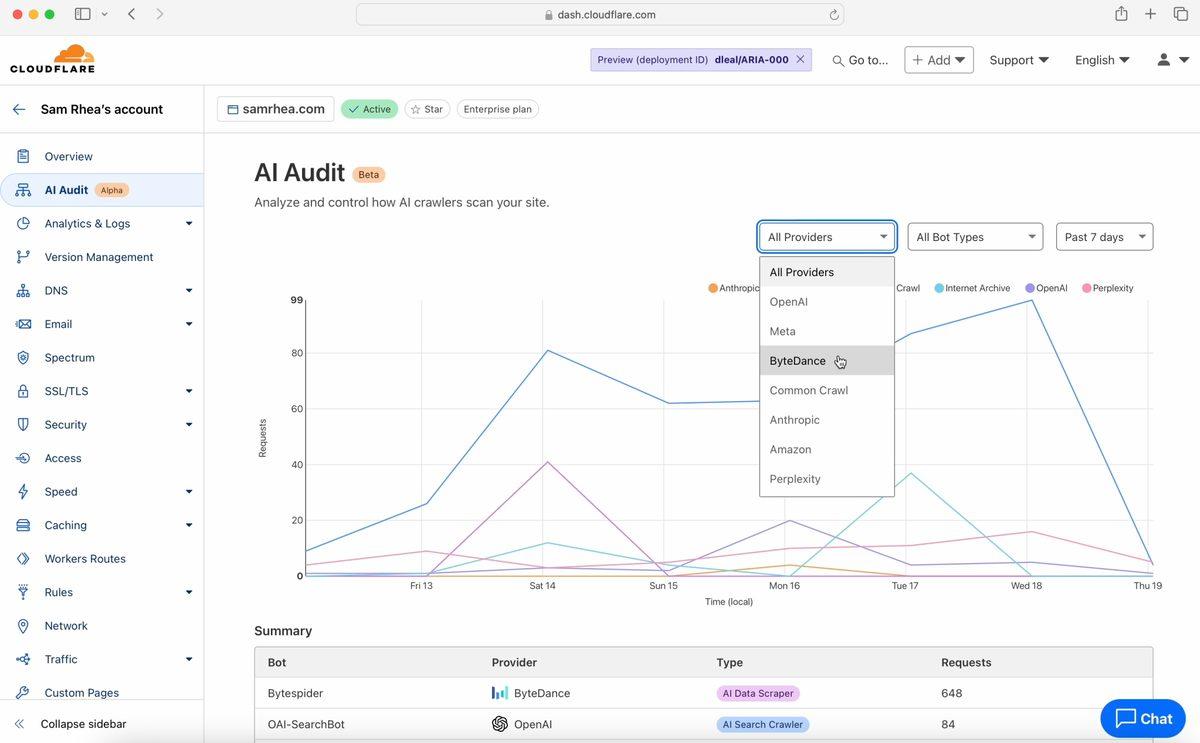
Task: Open the Spectrum section via its icon
Action: tap(23, 357)
